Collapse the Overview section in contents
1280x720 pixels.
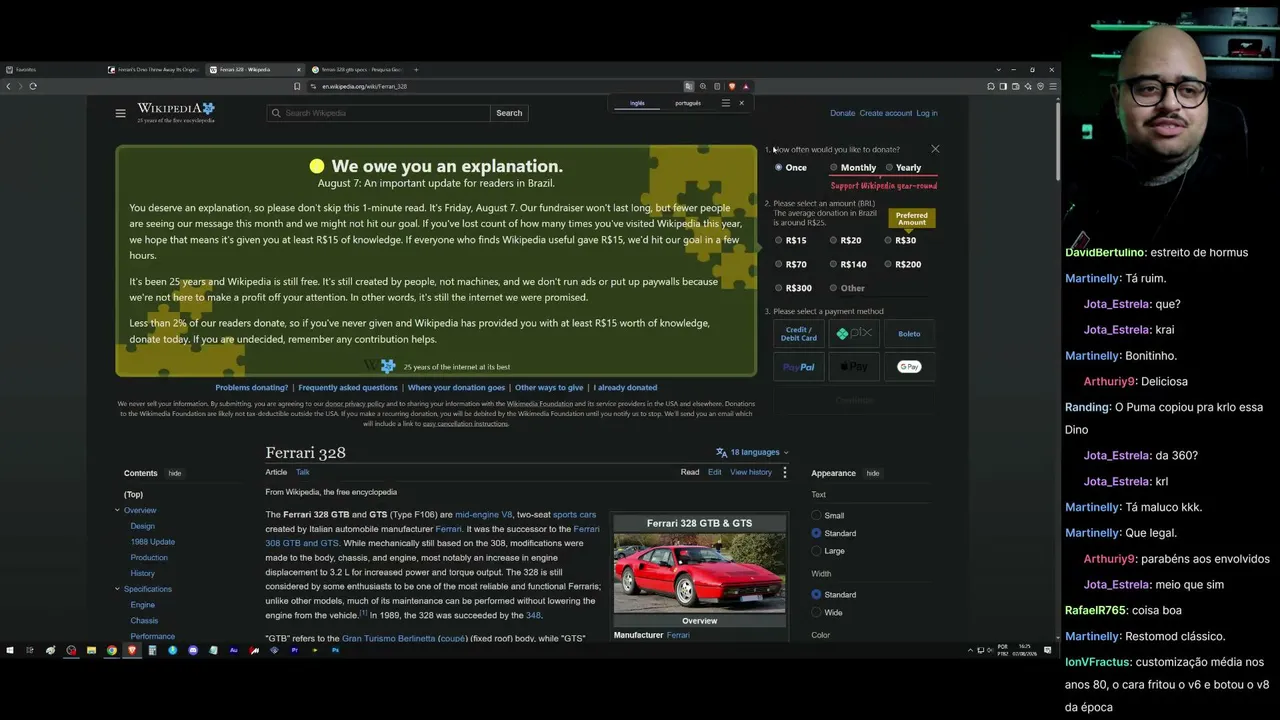(117, 510)
